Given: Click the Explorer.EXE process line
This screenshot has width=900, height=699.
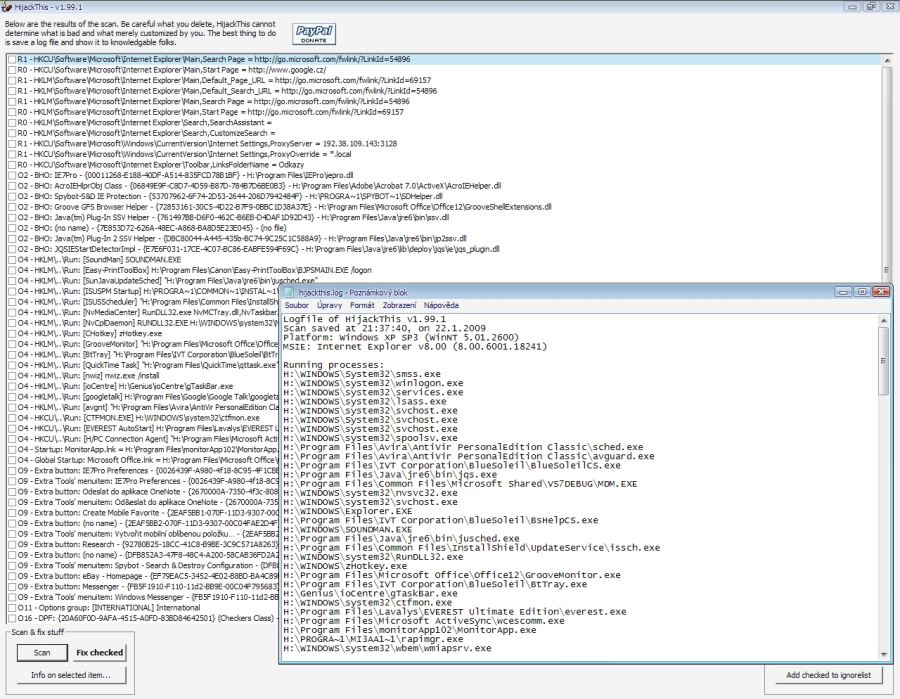Looking at the screenshot, I should click(347, 511).
